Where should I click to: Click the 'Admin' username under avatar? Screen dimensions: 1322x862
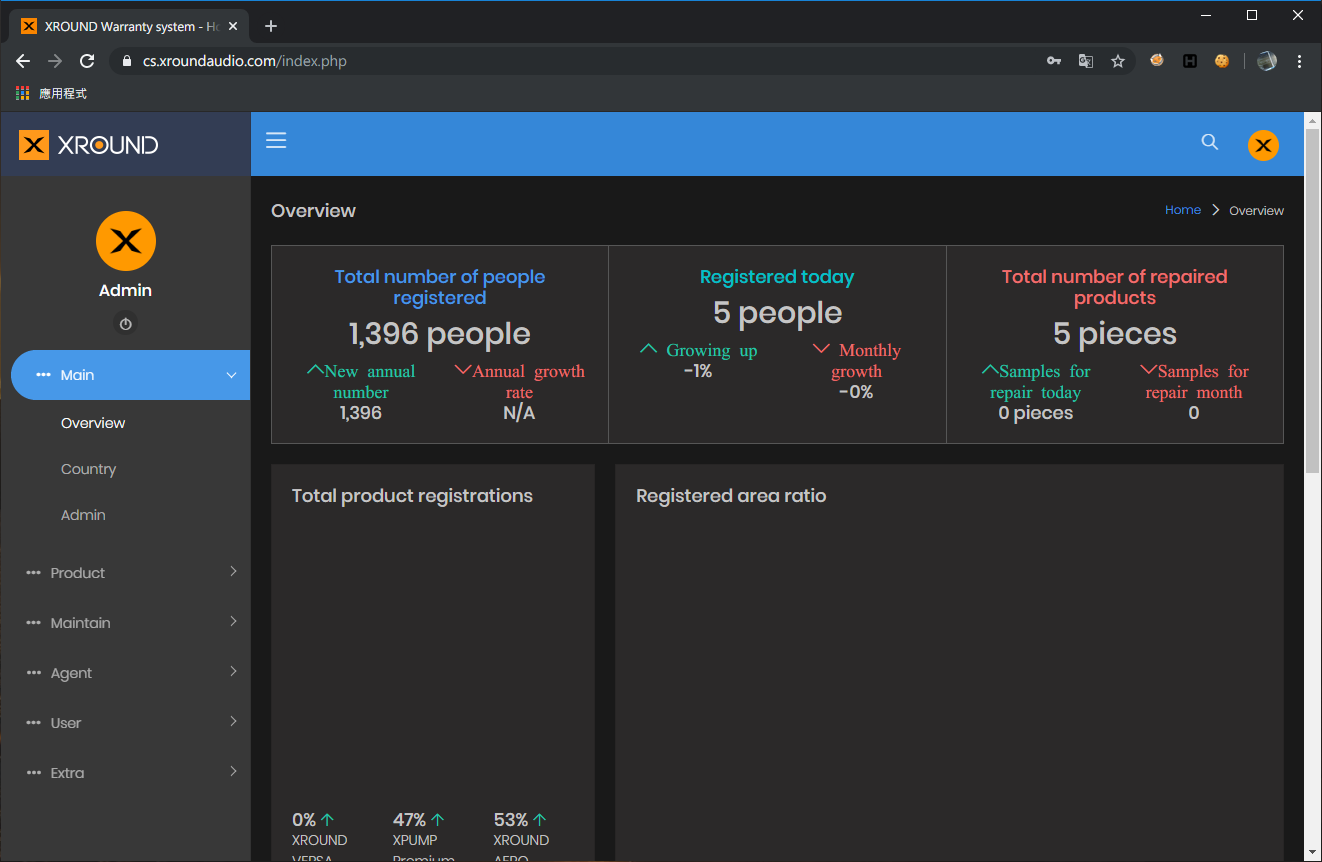pyautogui.click(x=125, y=290)
